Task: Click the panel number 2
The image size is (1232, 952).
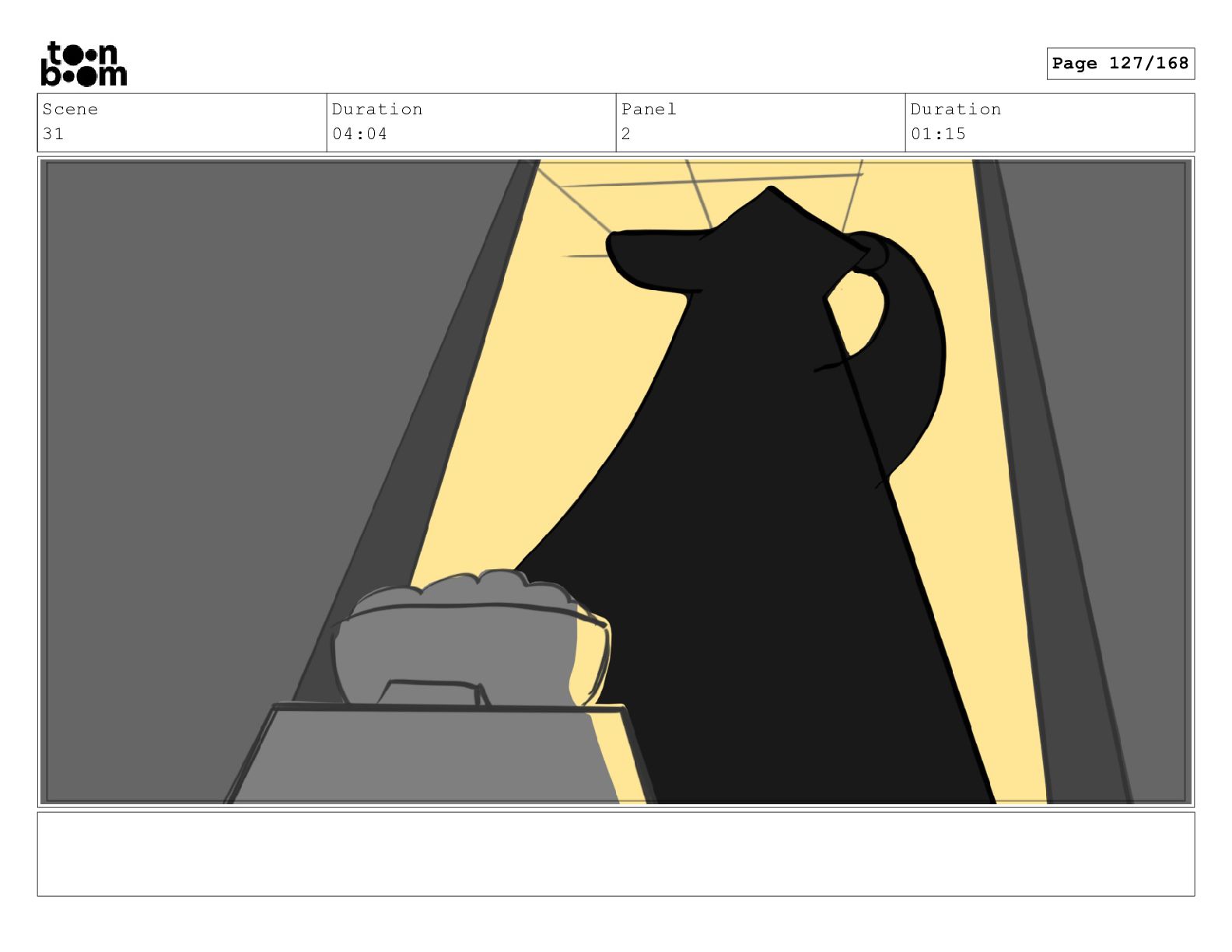Action: pos(626,134)
